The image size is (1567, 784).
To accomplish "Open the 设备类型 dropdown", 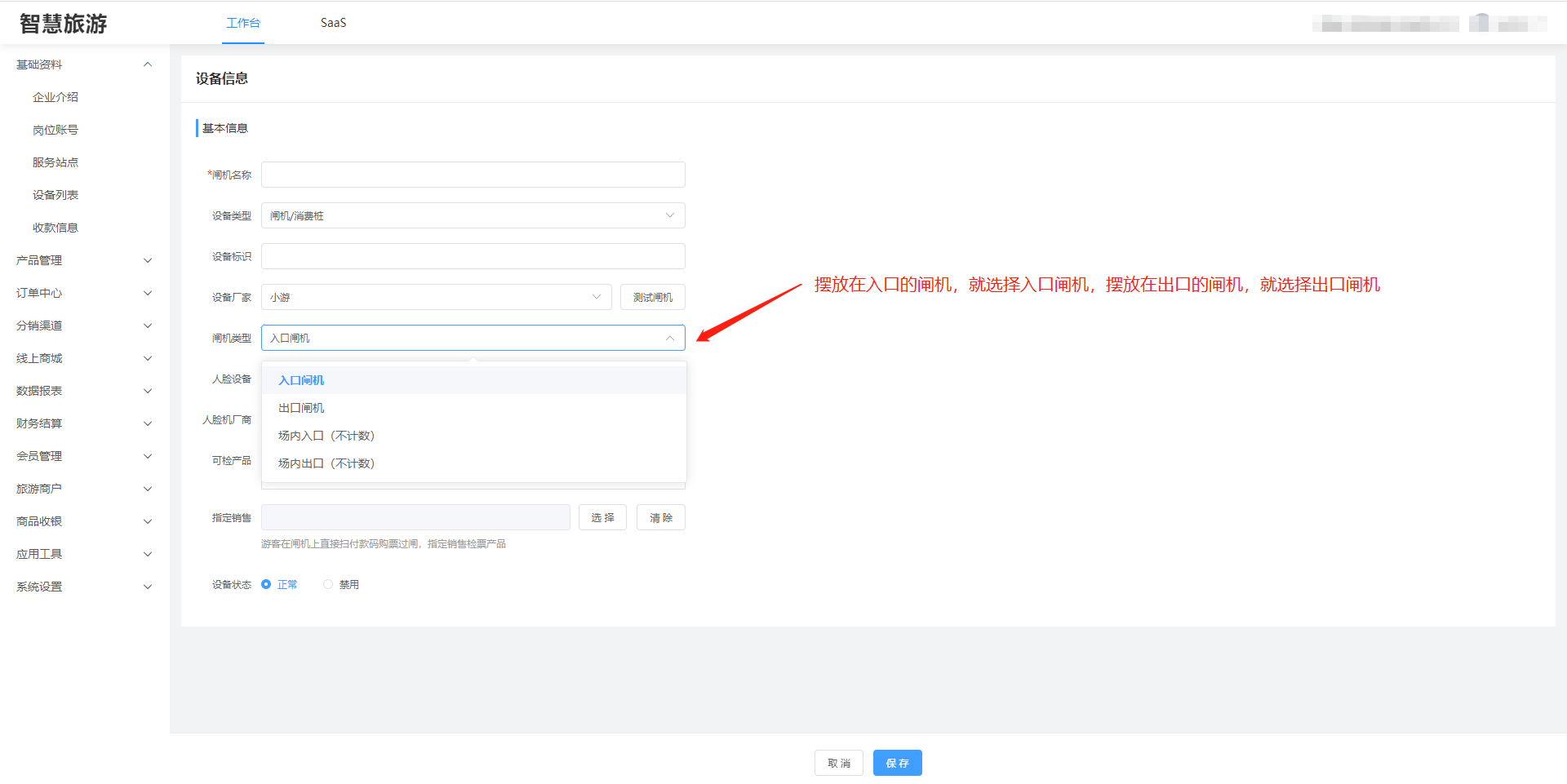I will coord(473,215).
